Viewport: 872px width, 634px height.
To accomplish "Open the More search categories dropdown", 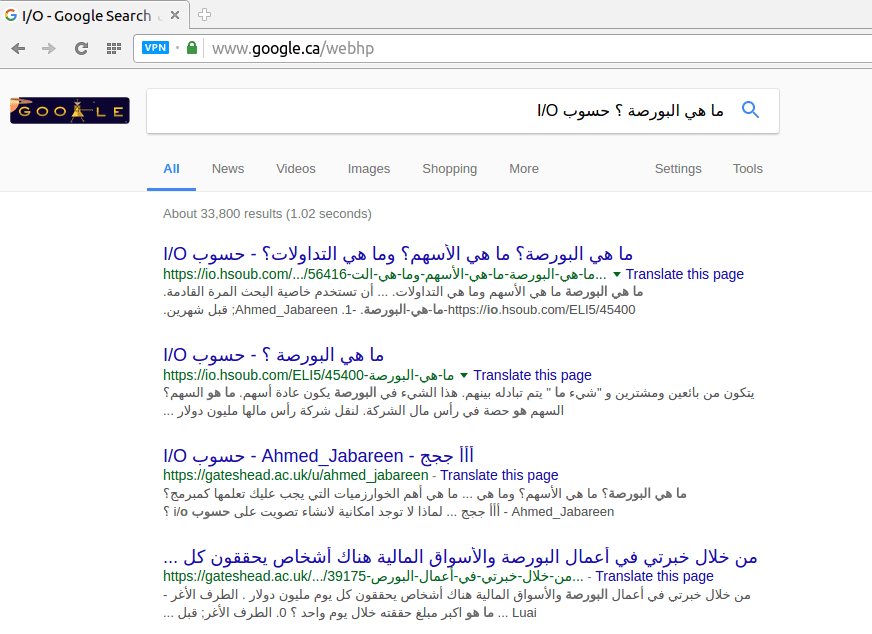I will point(523,169).
